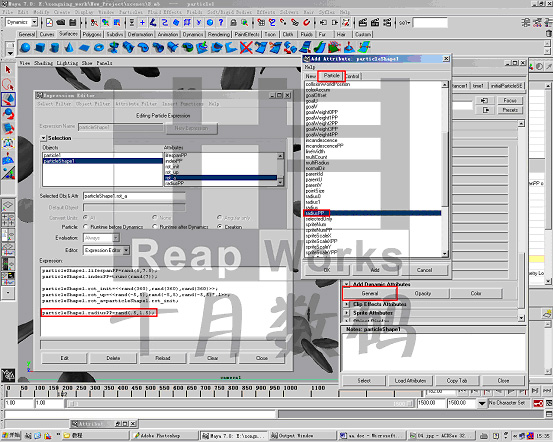Open the Dynamics menu set dropdown

coord(34,22)
